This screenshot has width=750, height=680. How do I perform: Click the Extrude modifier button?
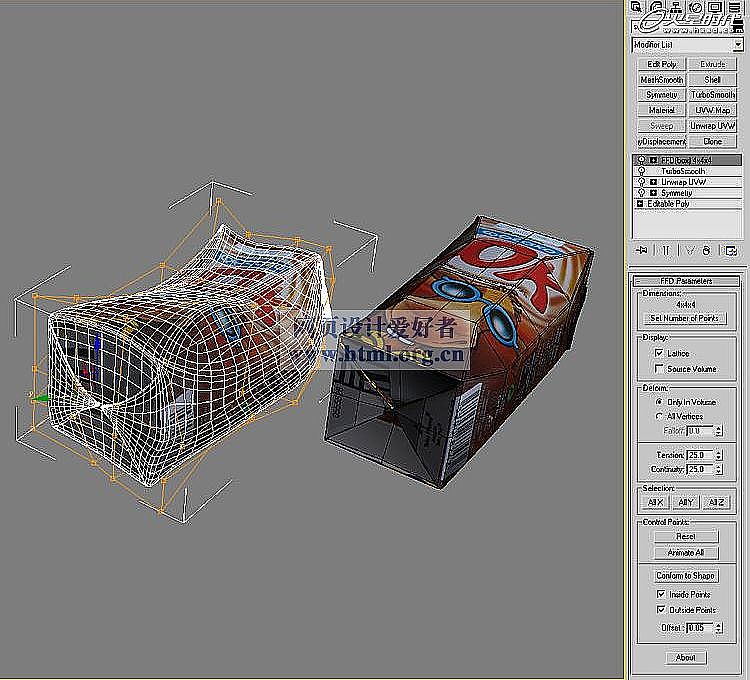713,64
